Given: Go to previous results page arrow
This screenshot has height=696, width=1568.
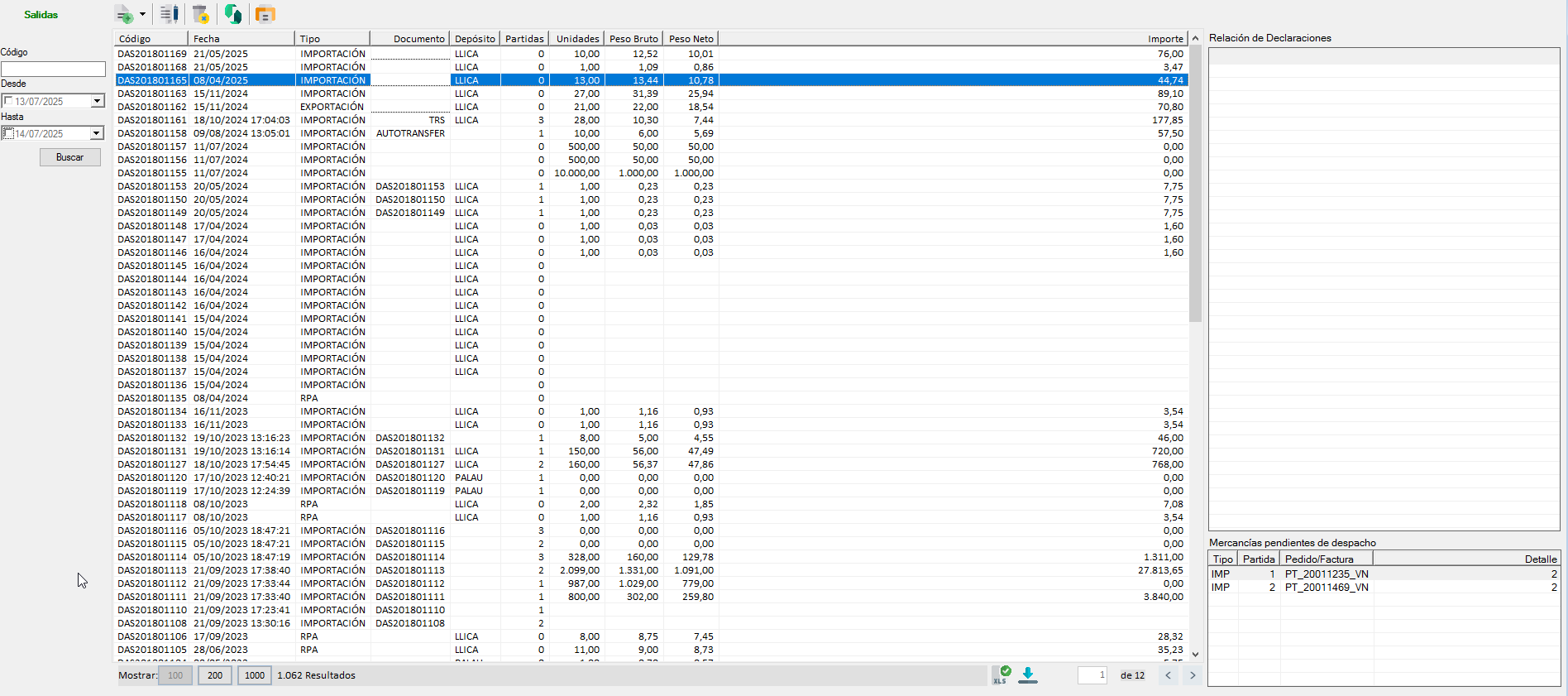Looking at the screenshot, I should (1168, 675).
